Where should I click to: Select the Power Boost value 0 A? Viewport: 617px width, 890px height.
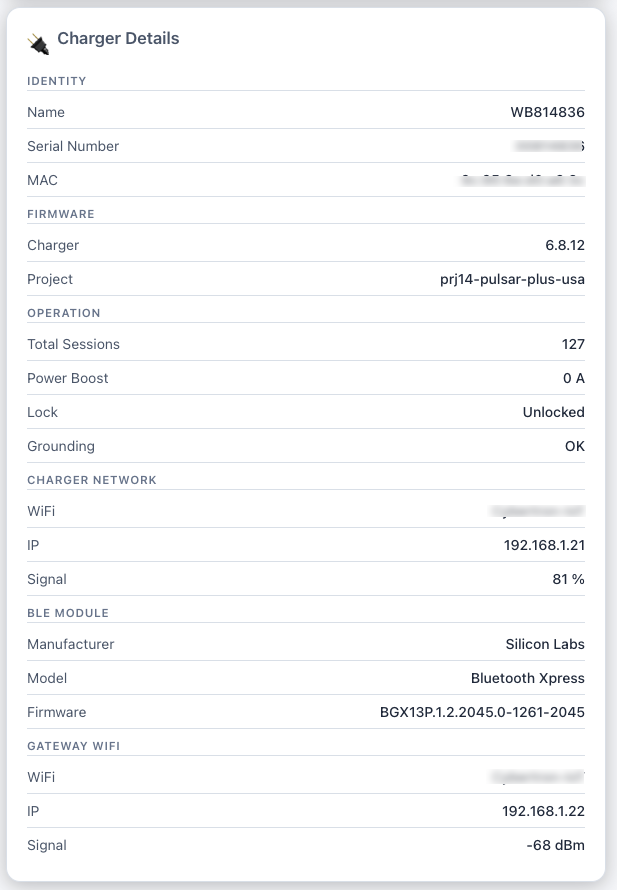coord(573,379)
